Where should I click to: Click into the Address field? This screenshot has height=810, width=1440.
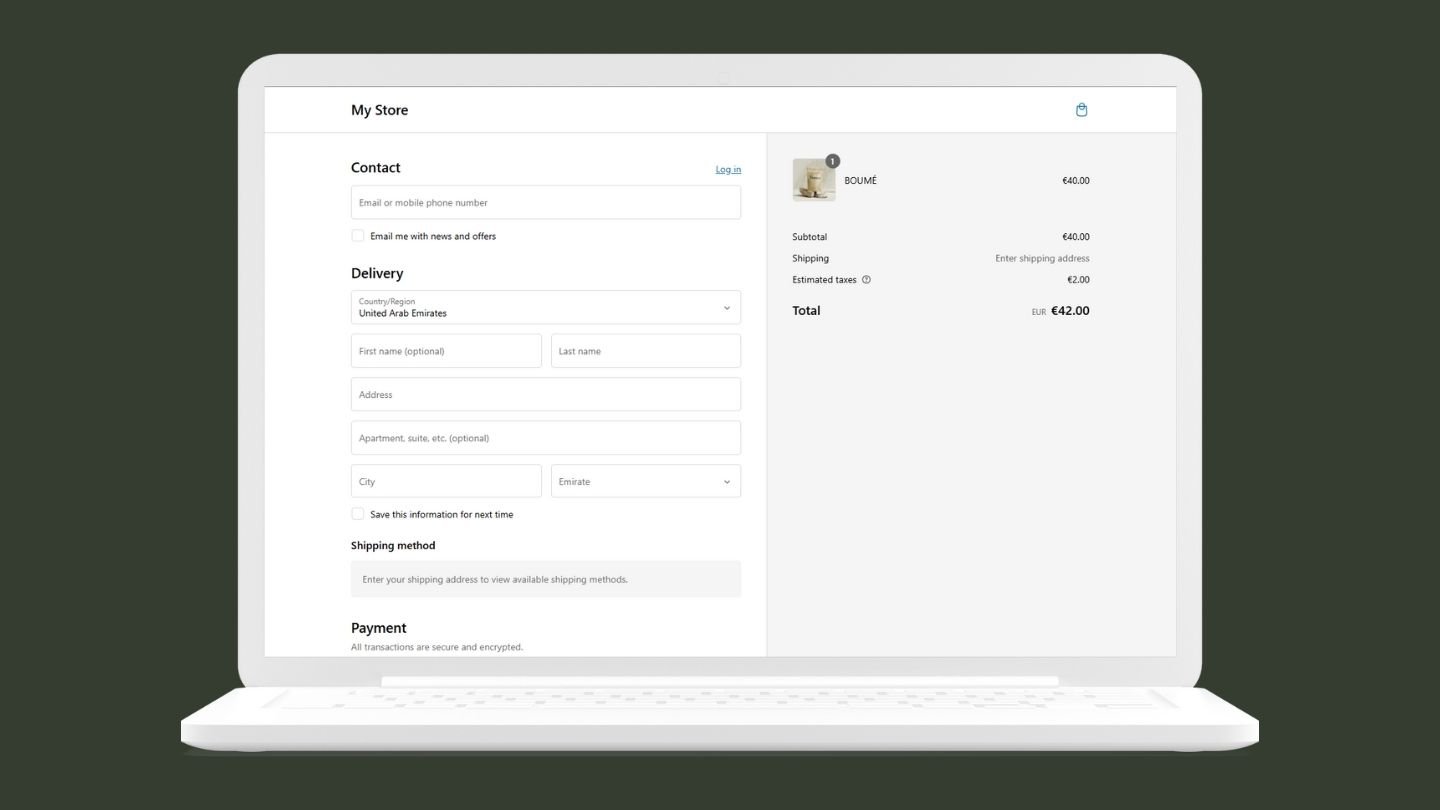(x=545, y=395)
